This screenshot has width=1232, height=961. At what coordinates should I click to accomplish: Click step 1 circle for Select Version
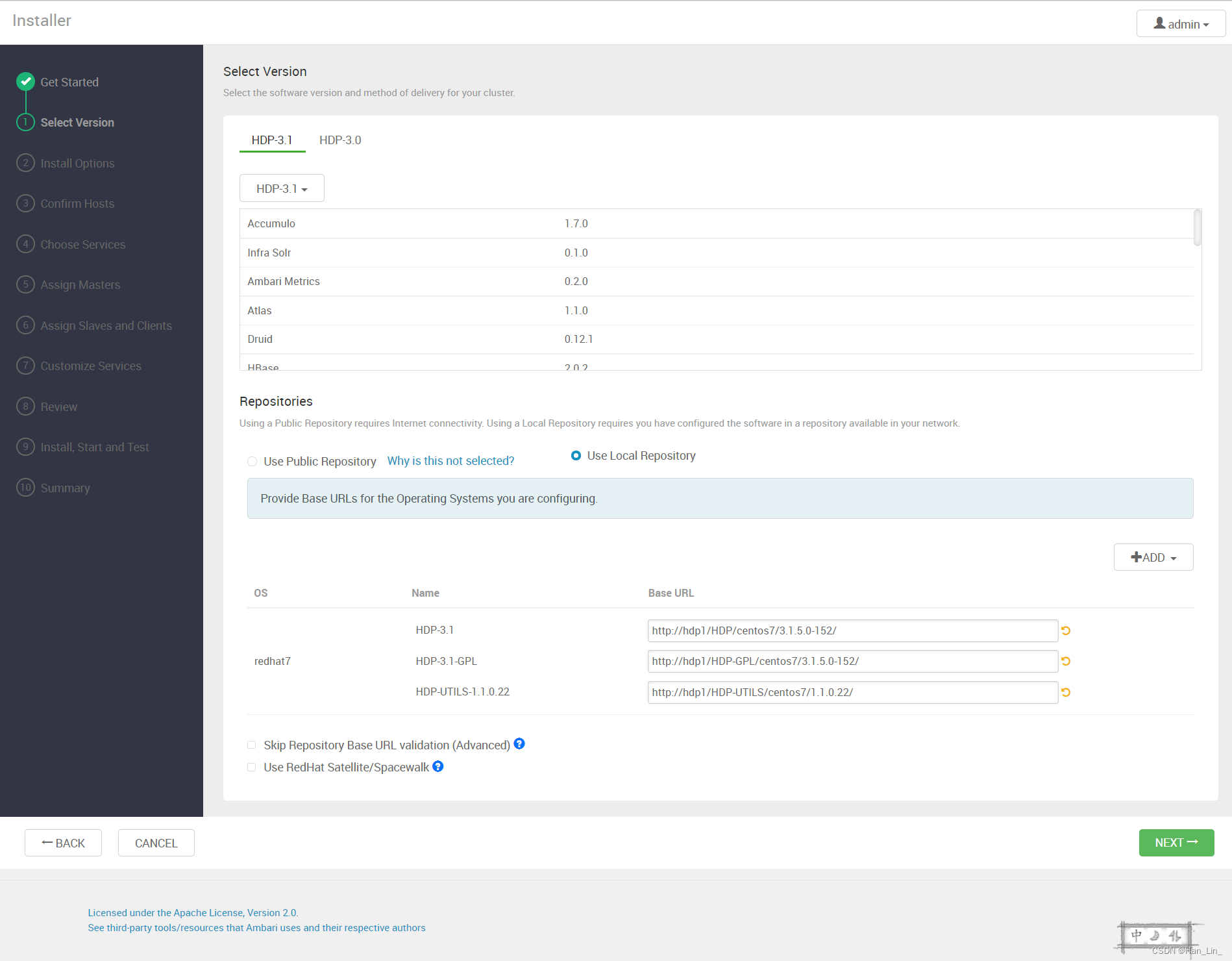coord(25,122)
